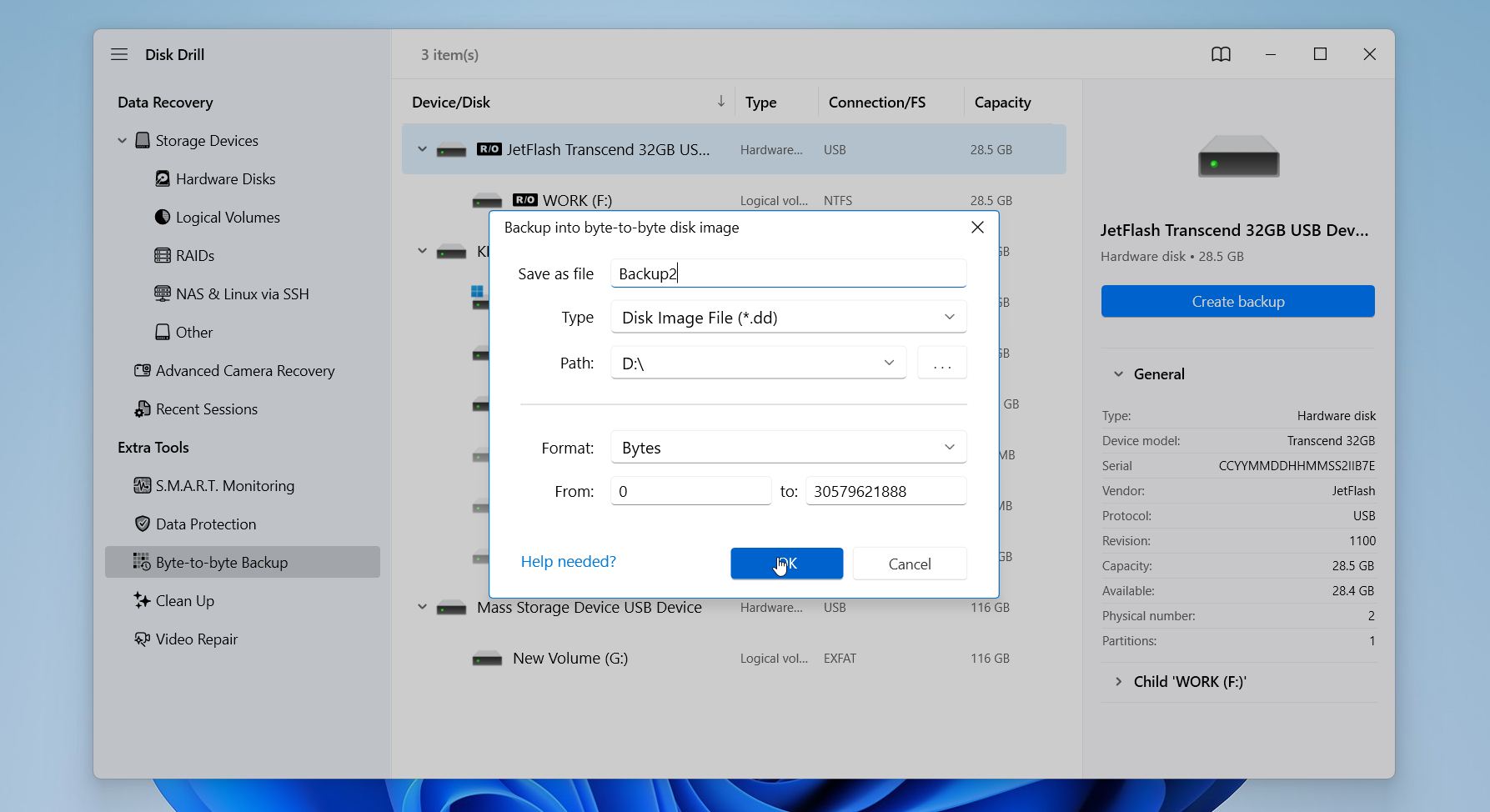Open the Path dropdown showing D:\
1490x812 pixels.
(758, 363)
